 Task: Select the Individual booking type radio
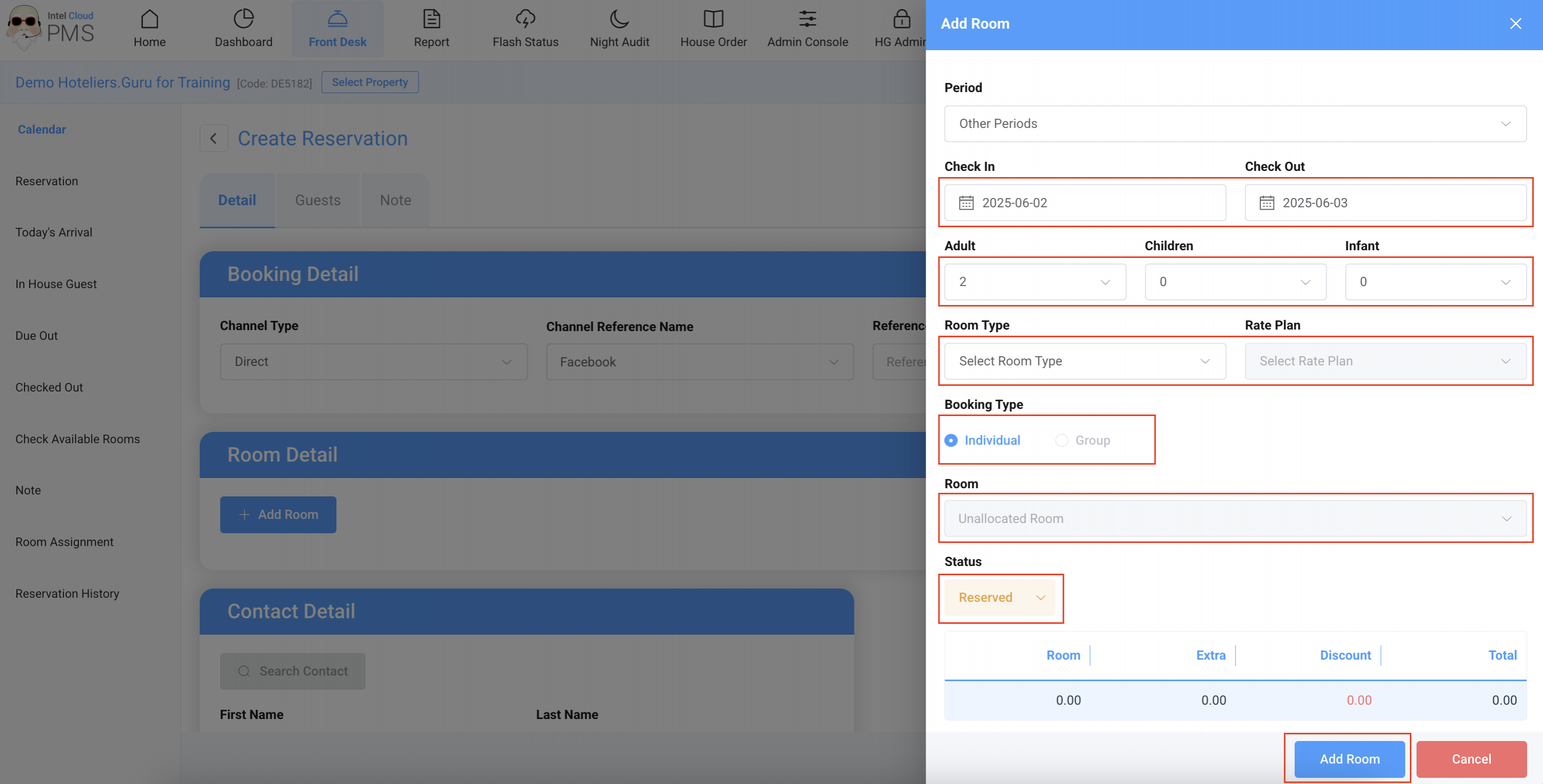[x=951, y=440]
